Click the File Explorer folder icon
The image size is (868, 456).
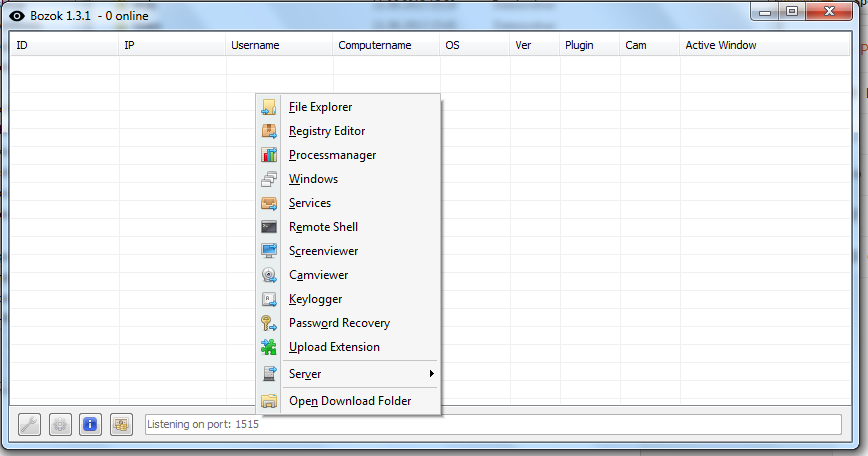click(268, 107)
